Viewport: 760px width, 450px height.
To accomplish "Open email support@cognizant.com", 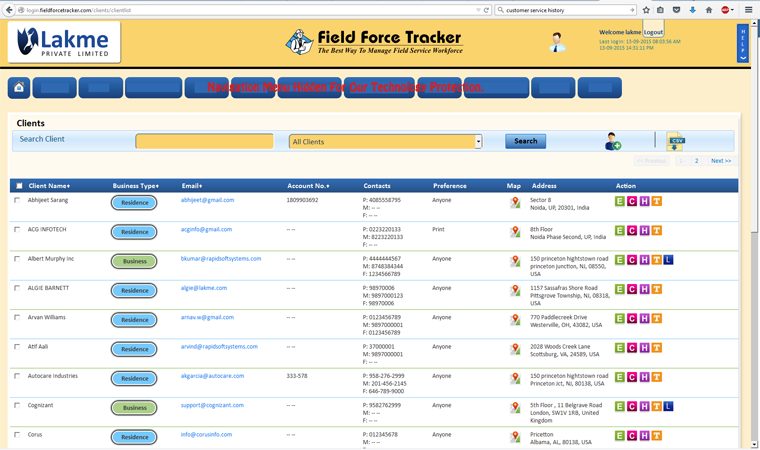I will tap(212, 405).
